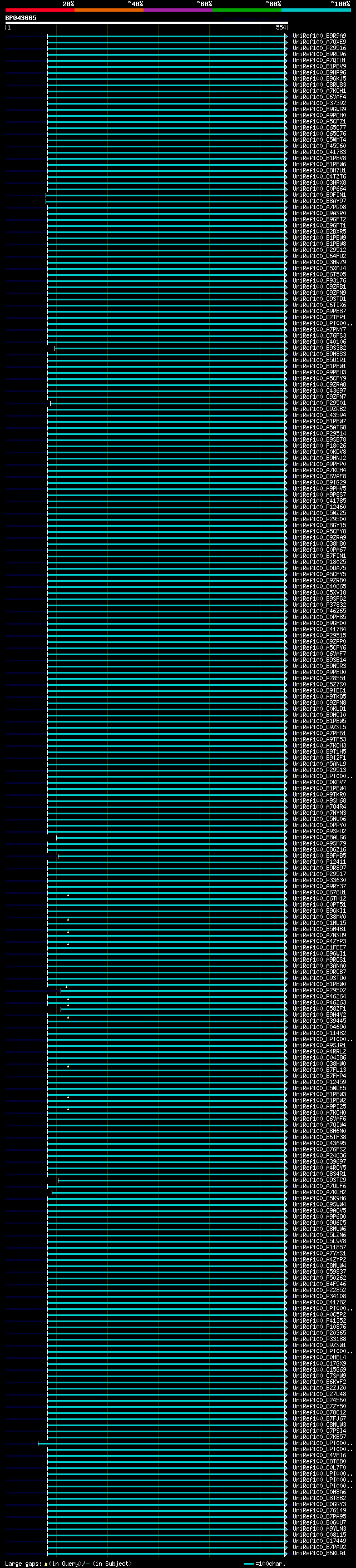The height and width of the screenshot is (1568, 356).
Task: Click the purple ~60% identity color segment
Action: pos(179,10)
